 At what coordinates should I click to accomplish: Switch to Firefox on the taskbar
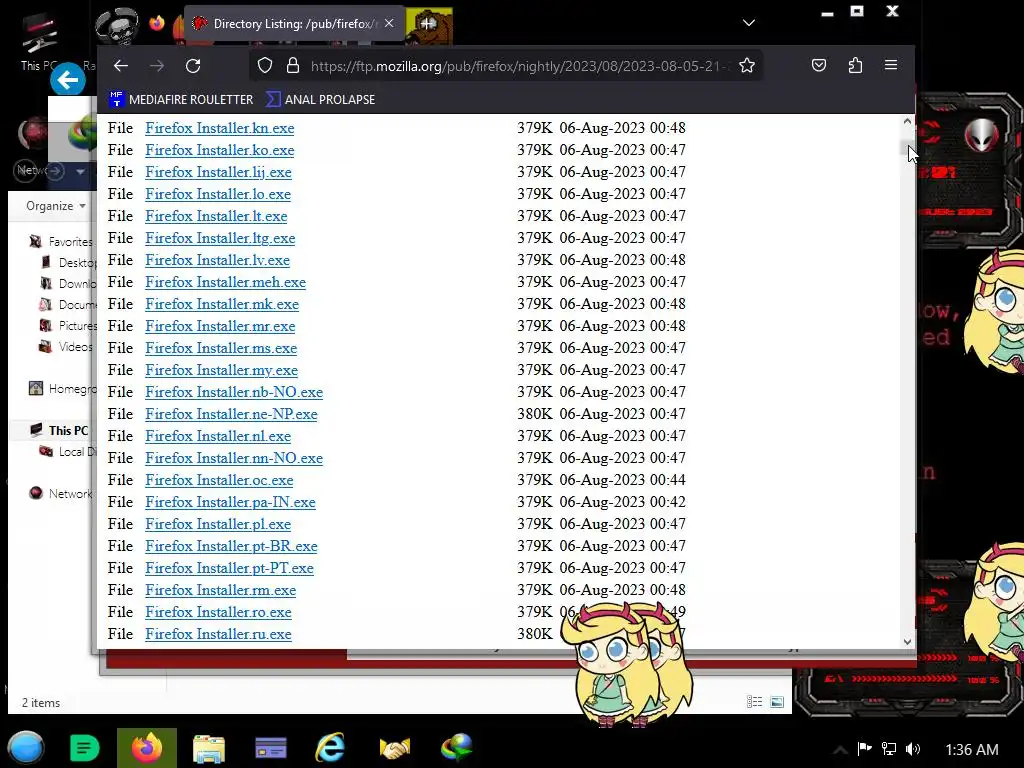pos(147,748)
